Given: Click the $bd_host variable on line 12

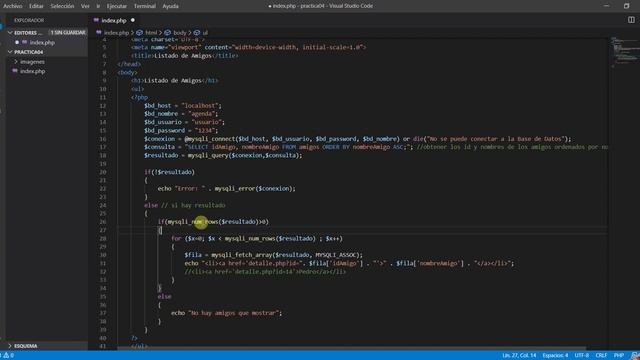Looking at the screenshot, I should coord(158,106).
